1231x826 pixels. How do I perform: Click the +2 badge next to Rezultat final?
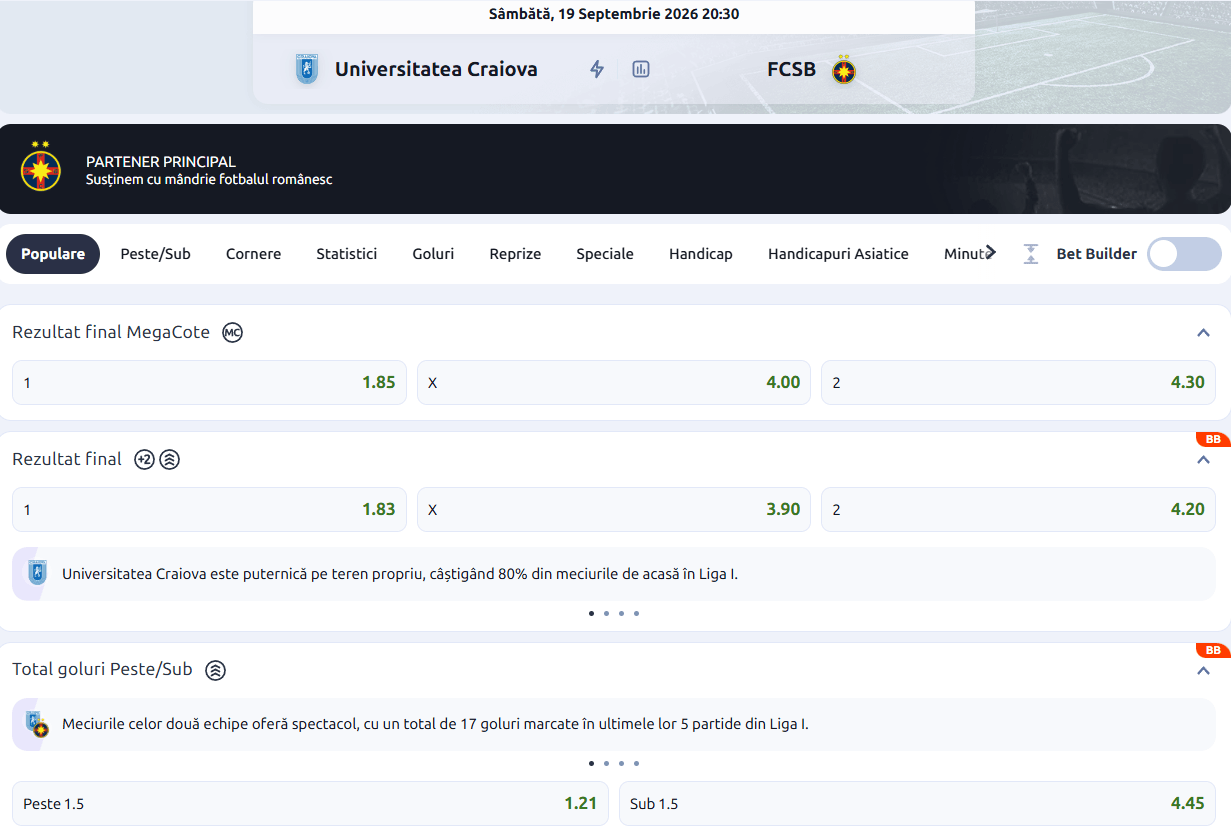coord(145,460)
